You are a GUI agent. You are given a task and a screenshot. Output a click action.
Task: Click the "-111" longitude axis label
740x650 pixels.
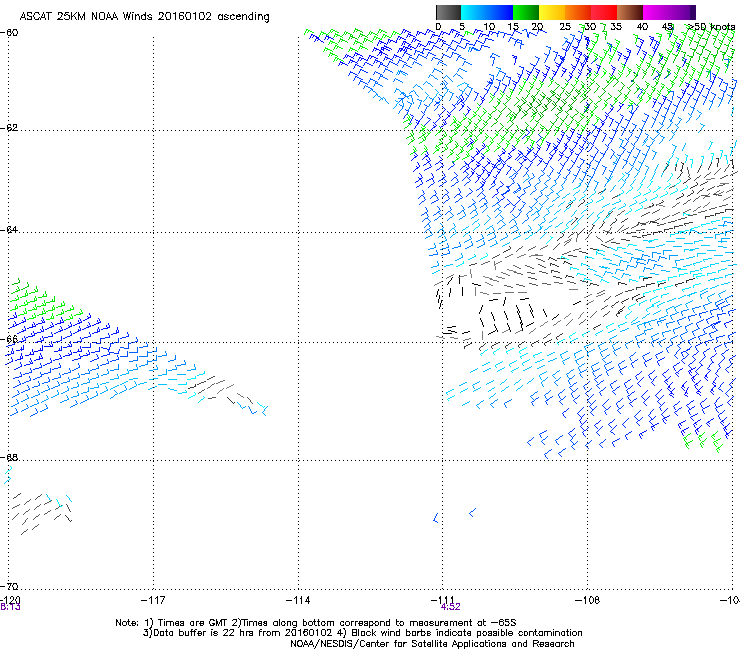[x=443, y=600]
